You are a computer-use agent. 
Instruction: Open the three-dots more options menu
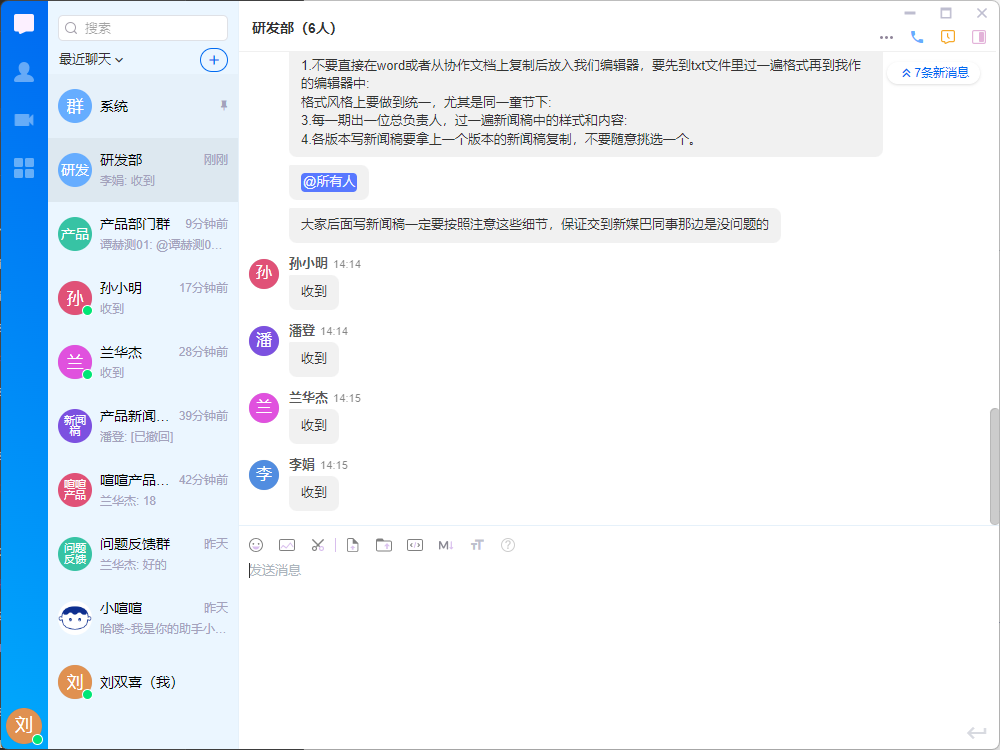886,37
